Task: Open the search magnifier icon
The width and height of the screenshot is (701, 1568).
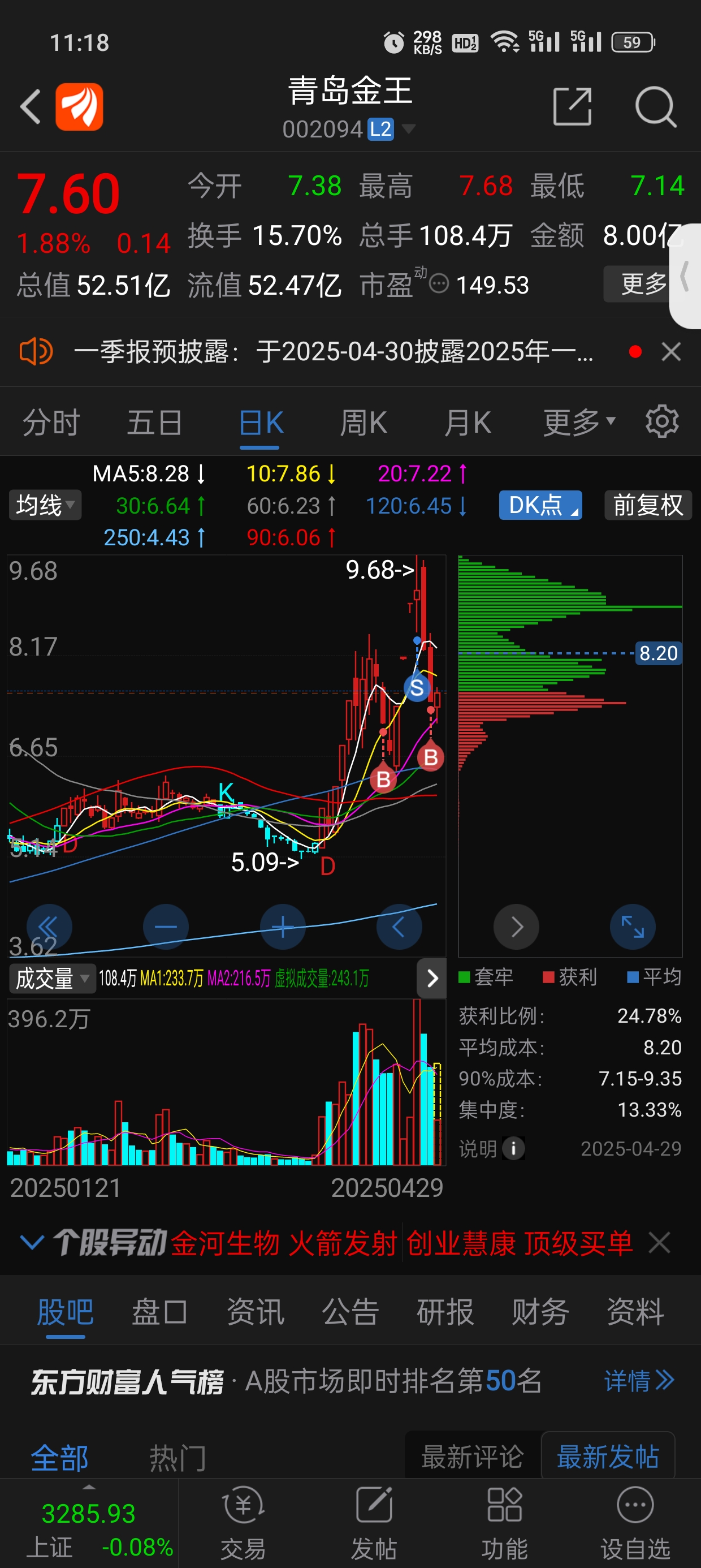Action: tap(656, 107)
